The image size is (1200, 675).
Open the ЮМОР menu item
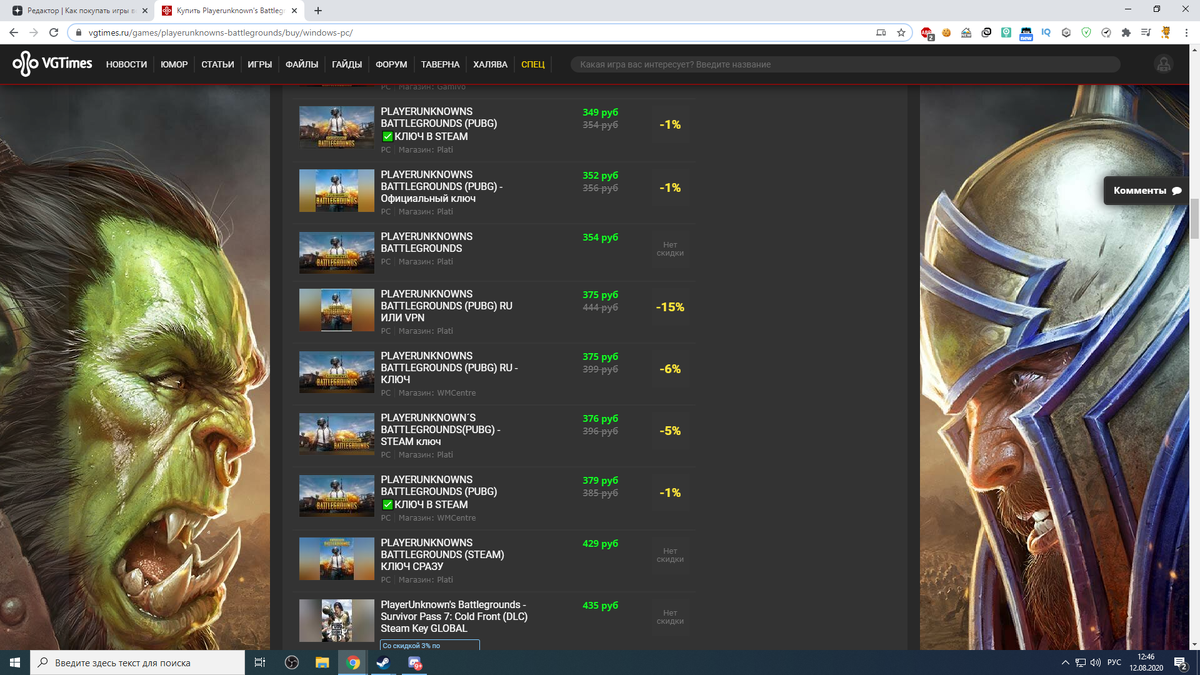174,64
